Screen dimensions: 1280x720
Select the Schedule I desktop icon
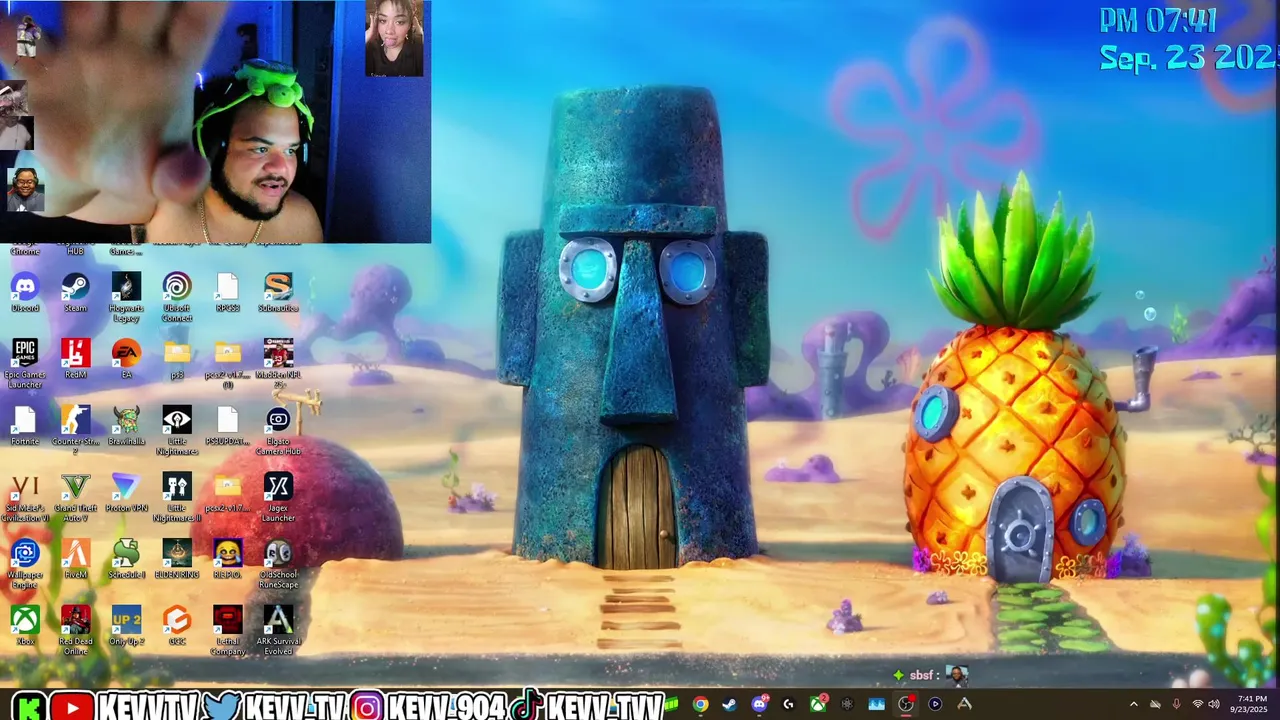click(126, 560)
